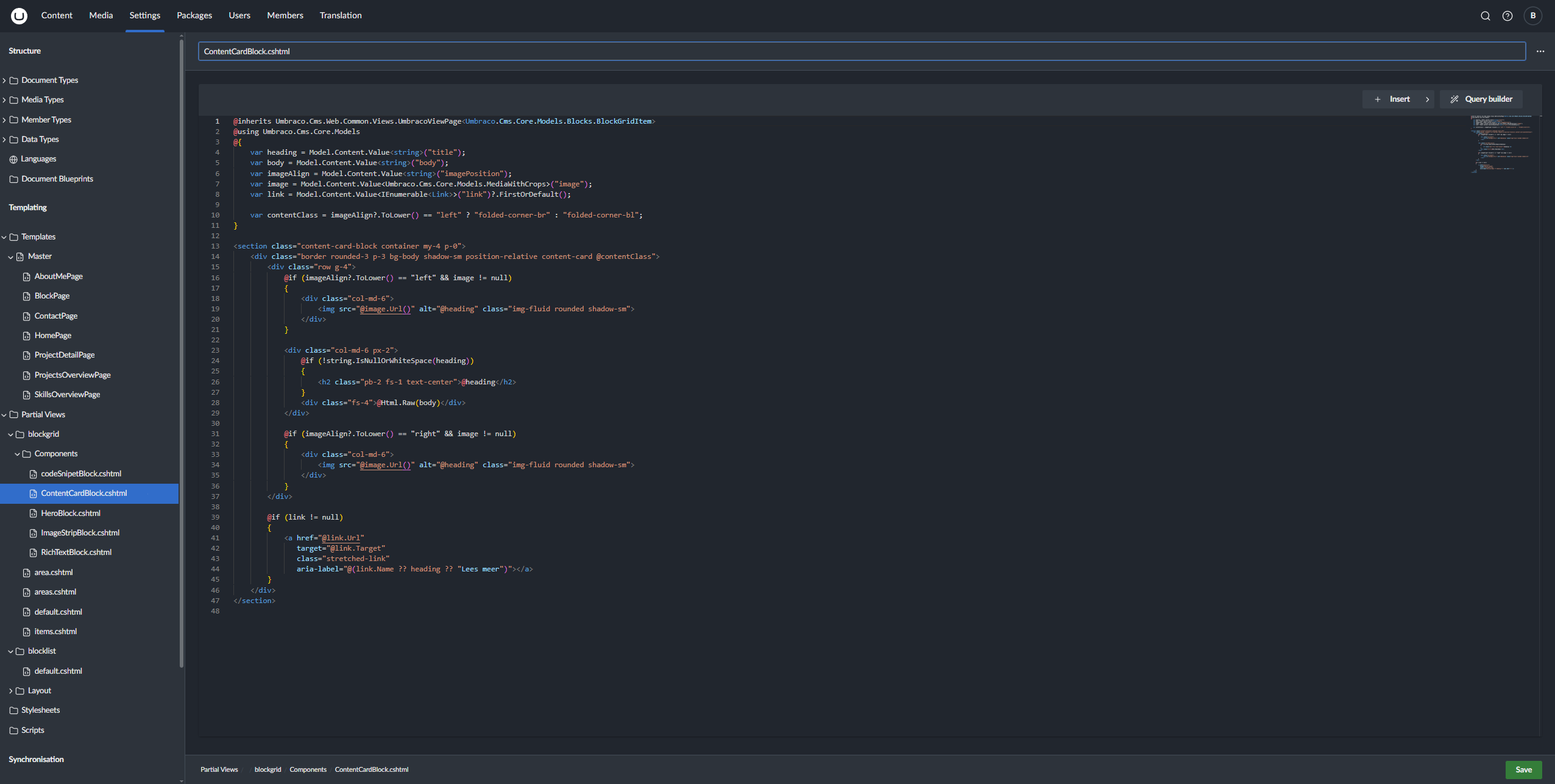Collapse the Templates tree node
Screen dimensions: 1555x784
click(5, 236)
